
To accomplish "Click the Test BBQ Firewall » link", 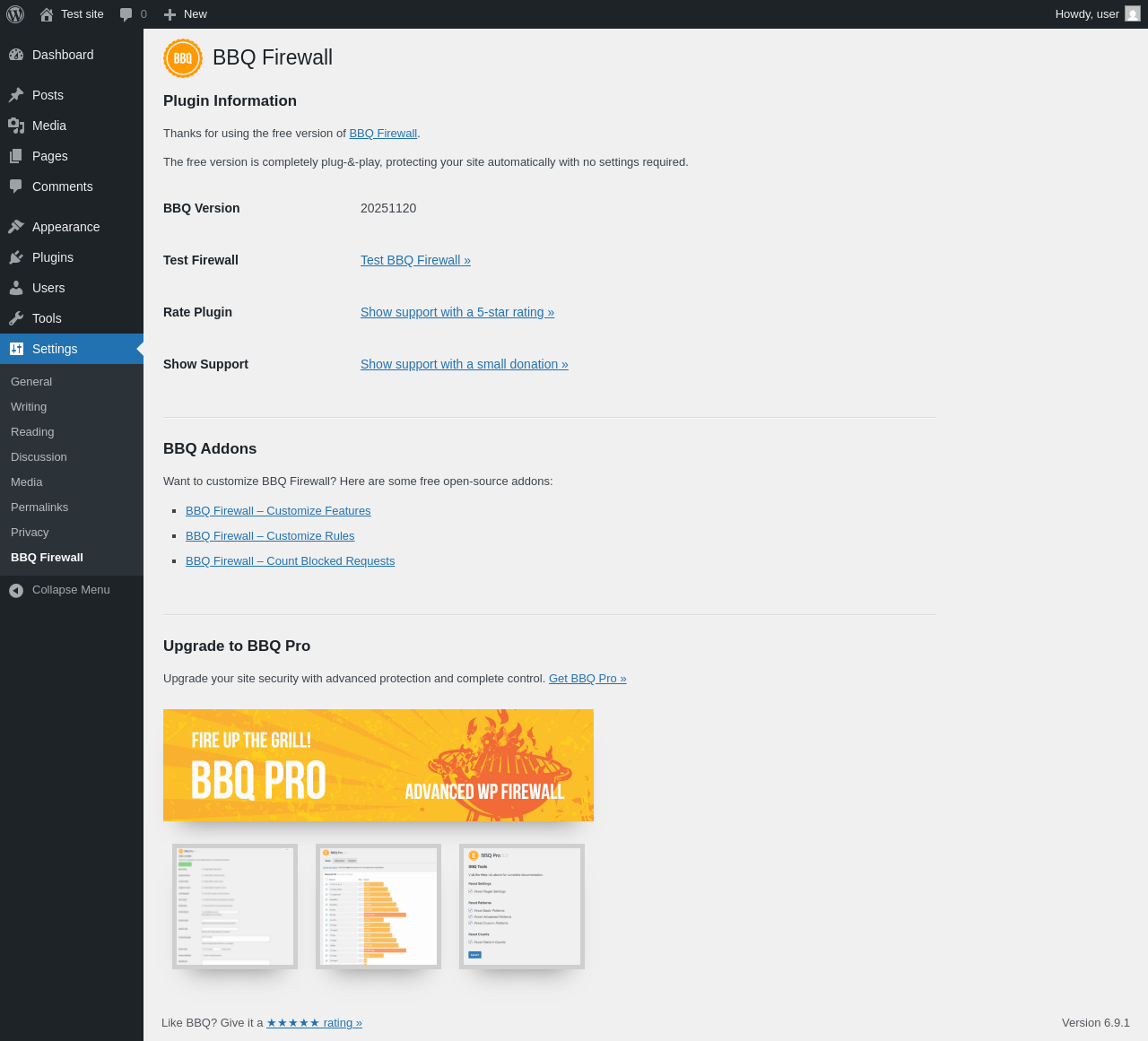I will point(415,260).
